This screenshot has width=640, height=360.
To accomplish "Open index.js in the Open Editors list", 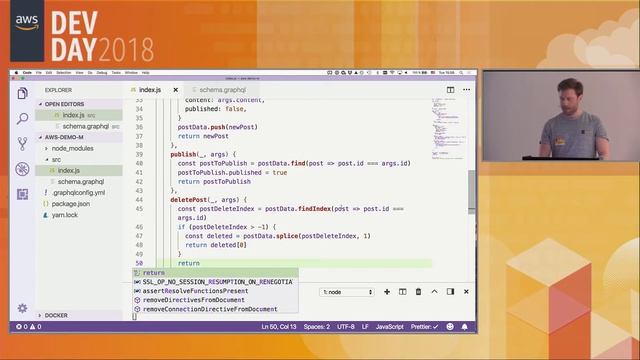I will click(79, 115).
